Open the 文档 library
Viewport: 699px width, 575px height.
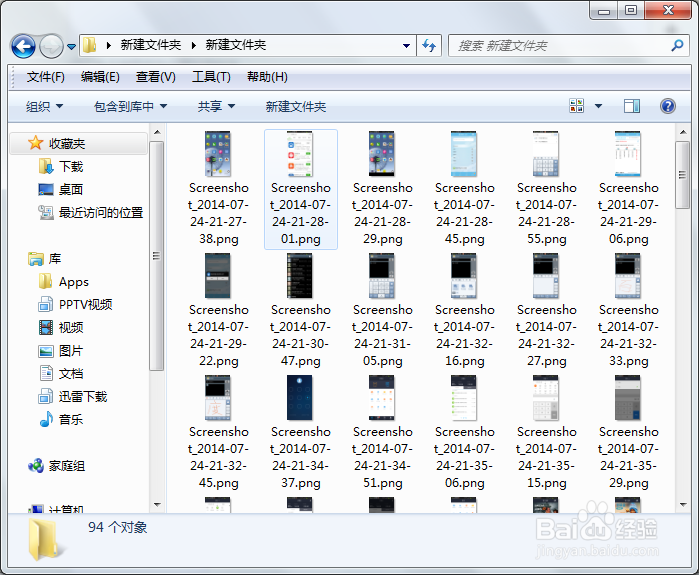coord(61,374)
